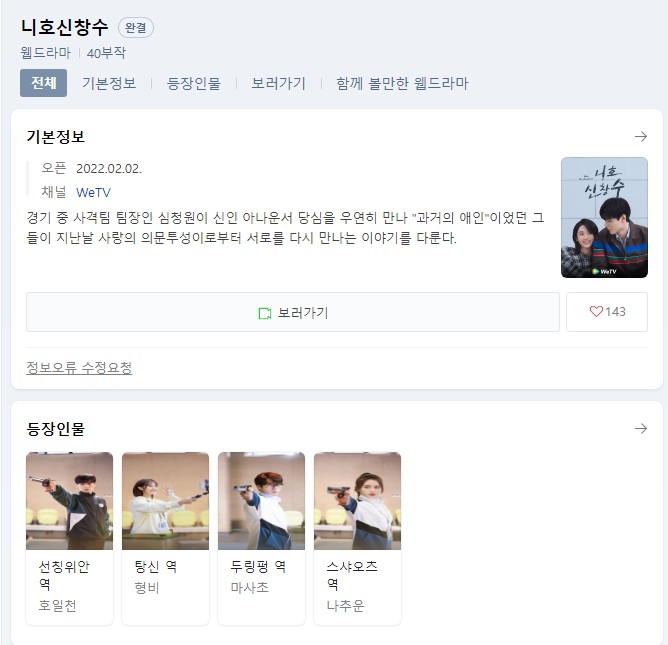
Task: Select the 전체 tab
Action: [x=43, y=83]
